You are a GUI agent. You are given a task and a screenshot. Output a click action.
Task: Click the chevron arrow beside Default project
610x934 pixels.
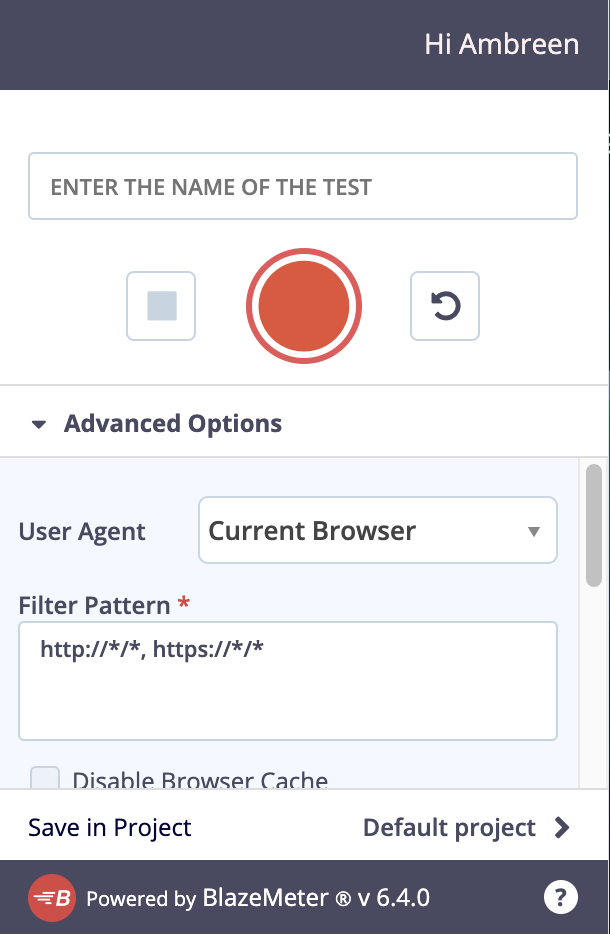(x=562, y=828)
